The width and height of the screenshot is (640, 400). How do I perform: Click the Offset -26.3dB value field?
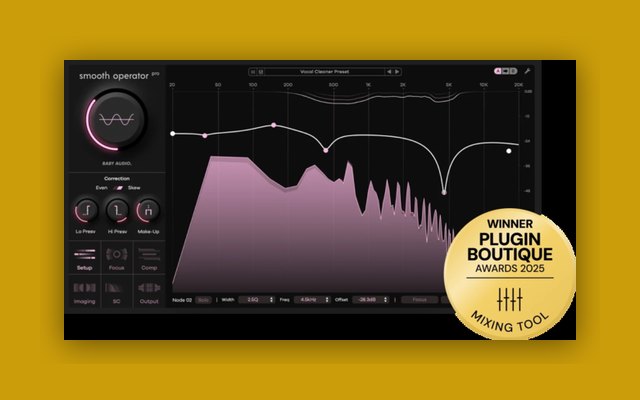(370, 300)
